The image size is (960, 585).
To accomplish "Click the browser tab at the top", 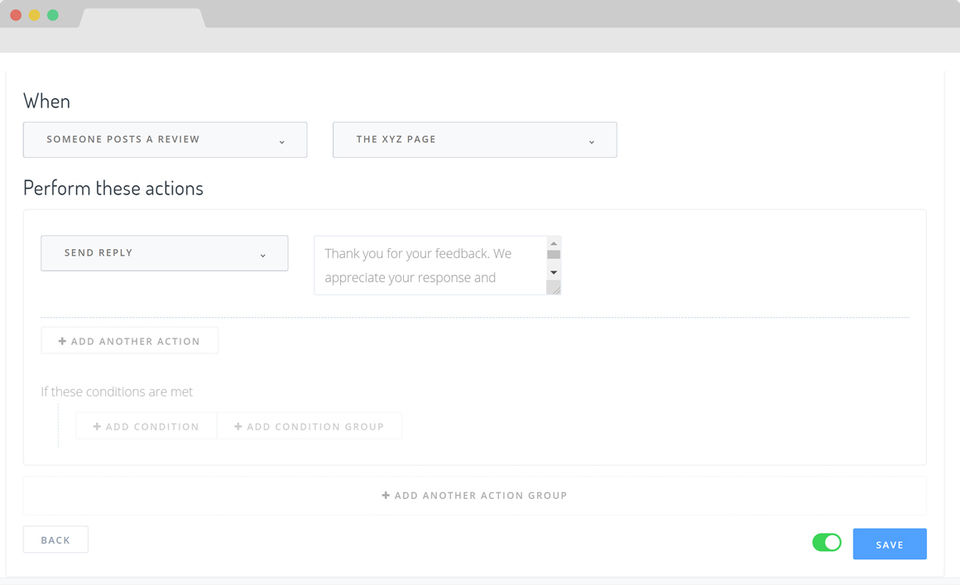I will click(141, 18).
